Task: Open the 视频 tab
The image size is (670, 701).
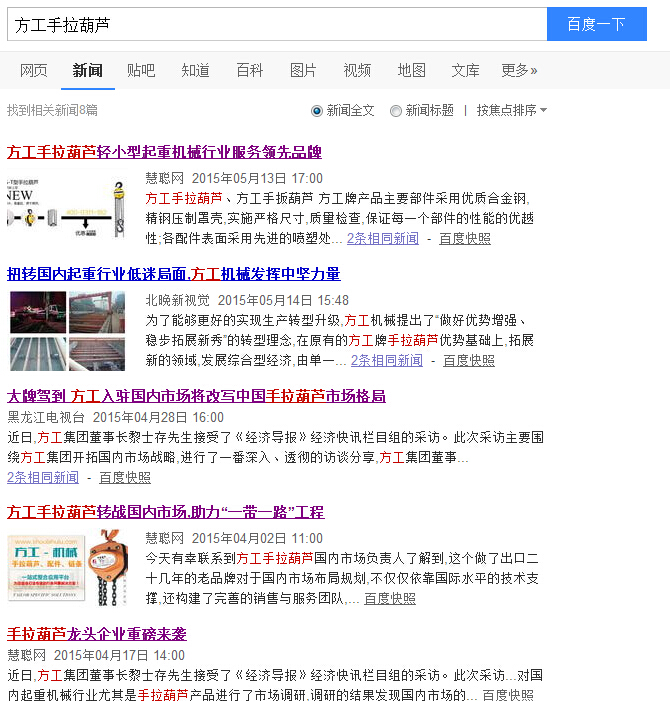Action: 357,70
